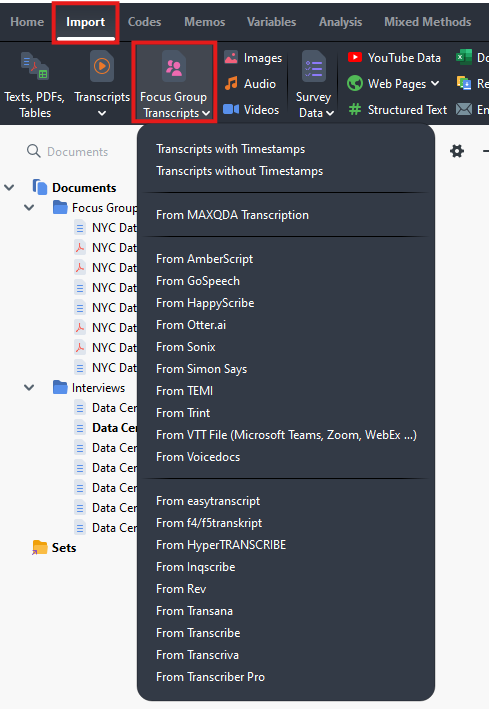The width and height of the screenshot is (489, 709).
Task: Expand the Web Pages dropdown arrow
Action: point(435,83)
